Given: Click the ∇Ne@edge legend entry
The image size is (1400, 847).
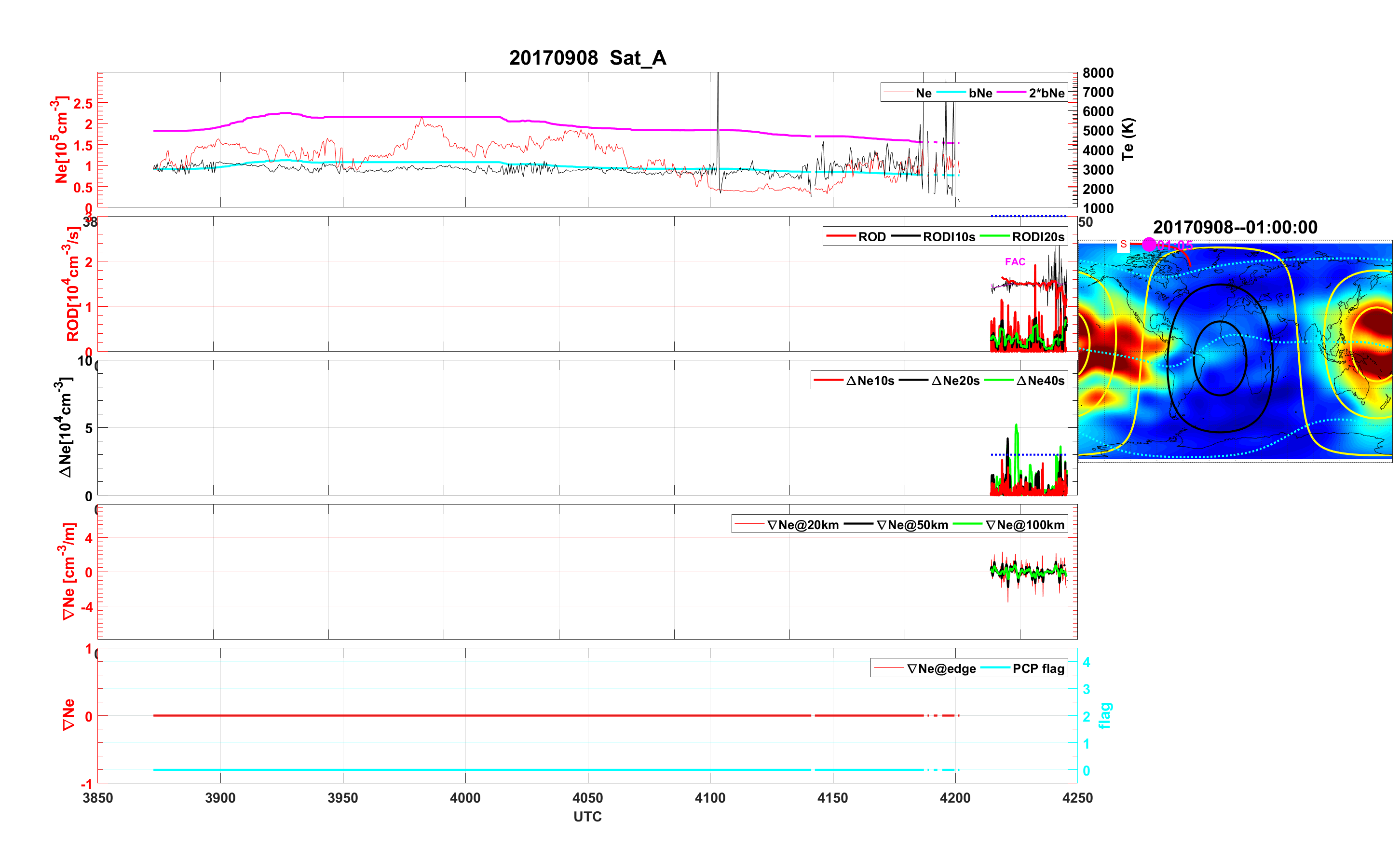Looking at the screenshot, I should [x=941, y=669].
